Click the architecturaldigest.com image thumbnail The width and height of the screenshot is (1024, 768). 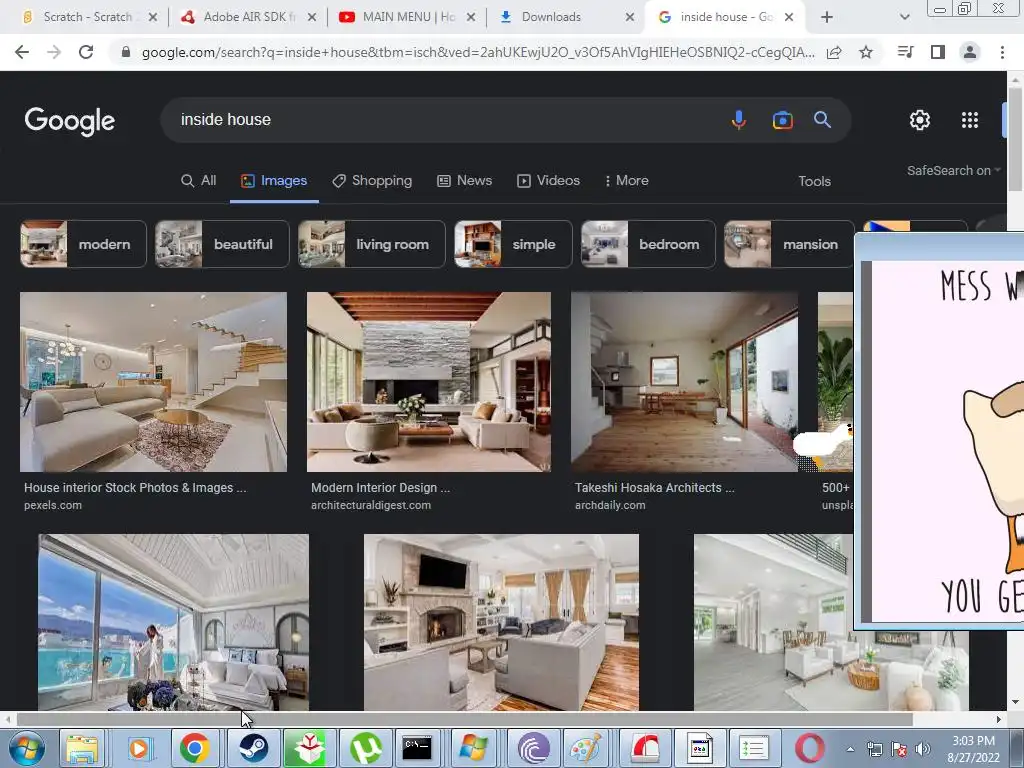429,382
